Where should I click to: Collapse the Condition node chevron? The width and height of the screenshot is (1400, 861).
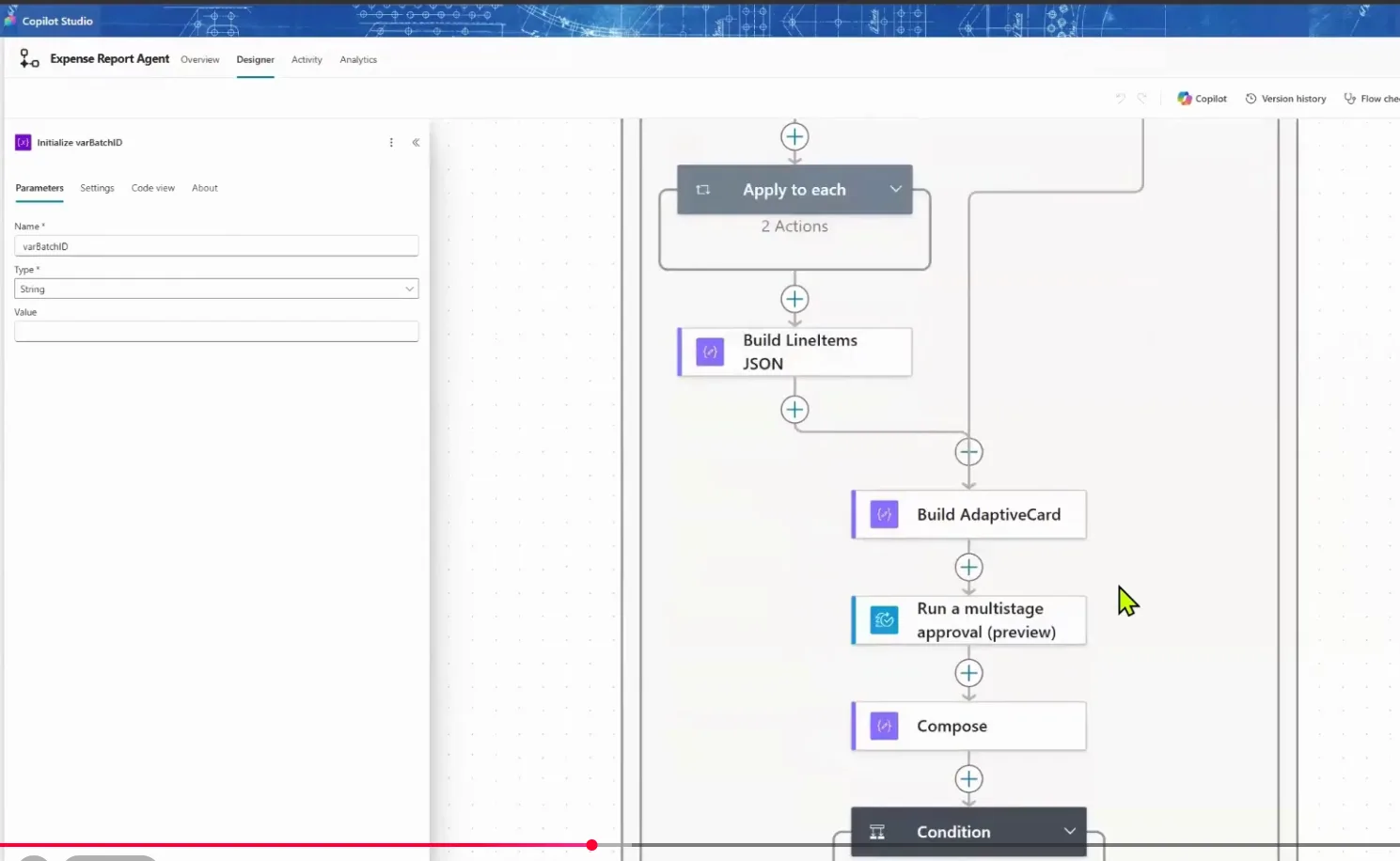coord(1069,831)
